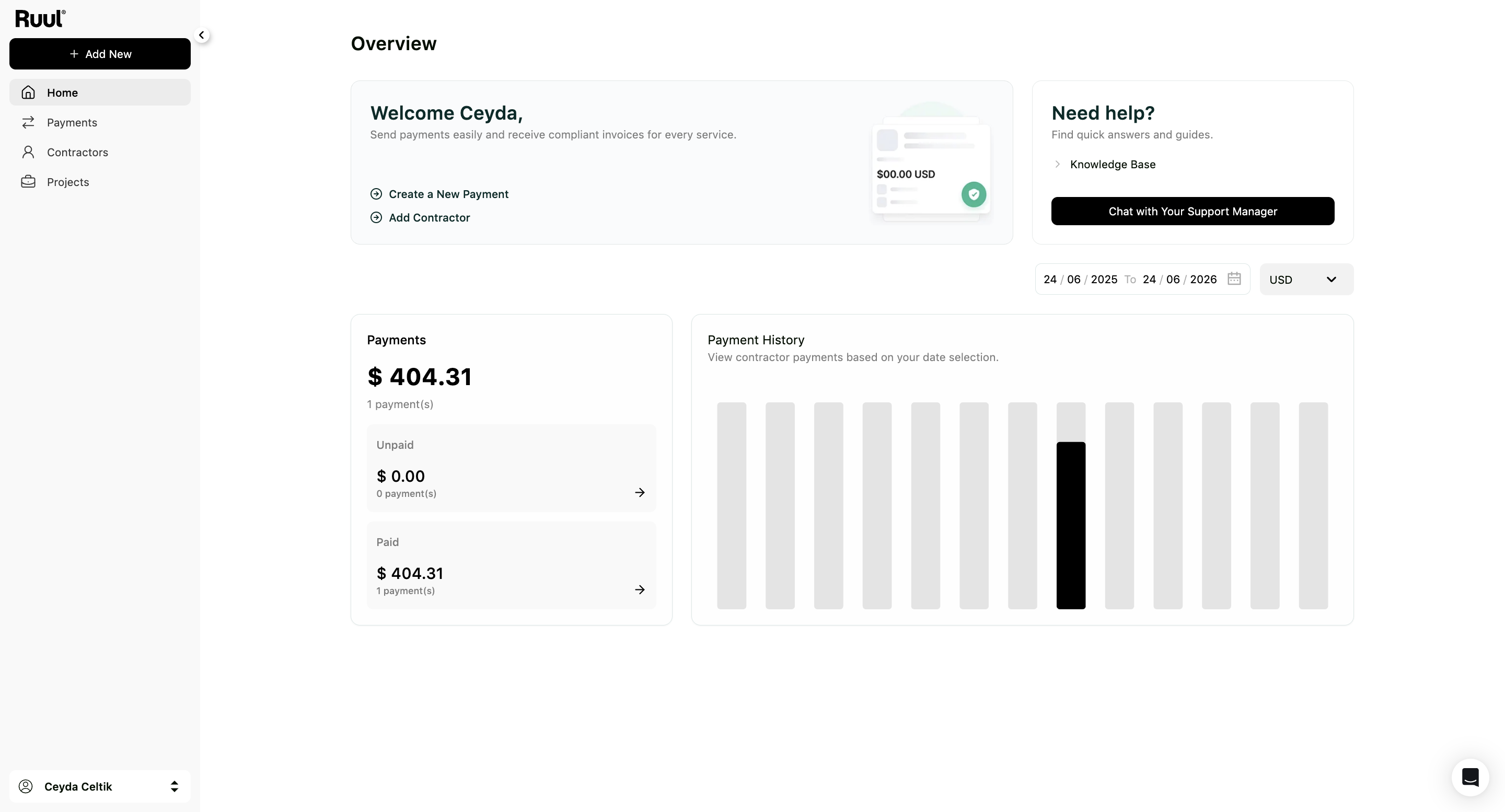Click the Add New button
Screen dimensions: 1505x812
pyautogui.click(x=100, y=54)
